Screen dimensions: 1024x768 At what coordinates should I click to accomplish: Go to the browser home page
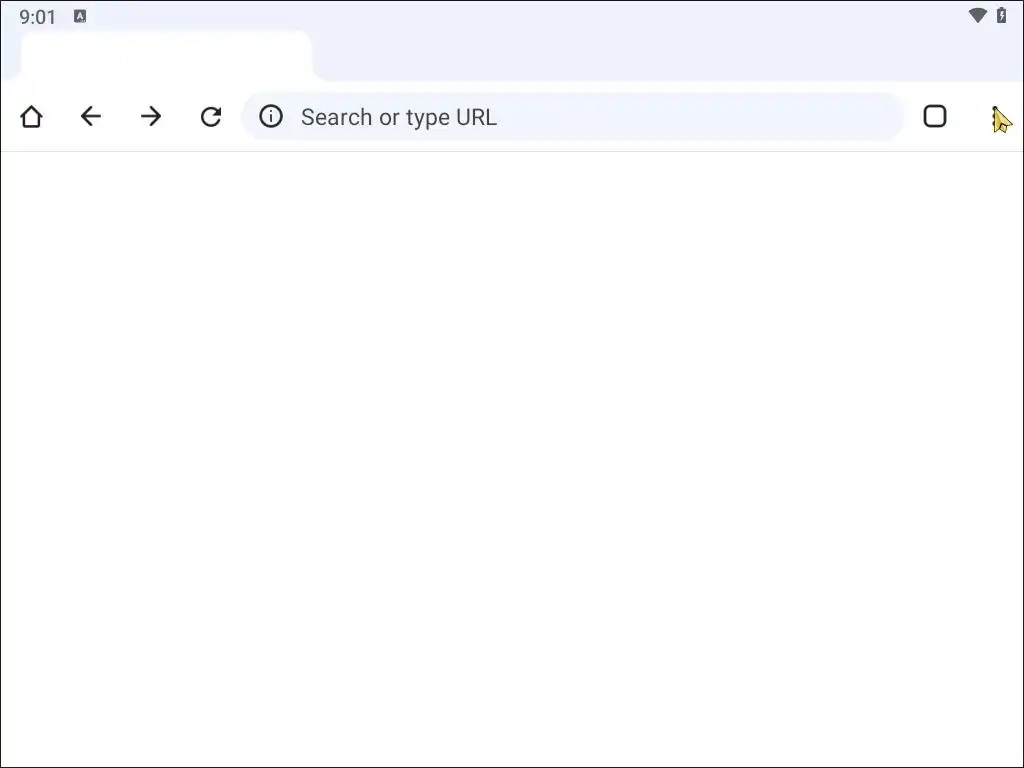coord(31,117)
